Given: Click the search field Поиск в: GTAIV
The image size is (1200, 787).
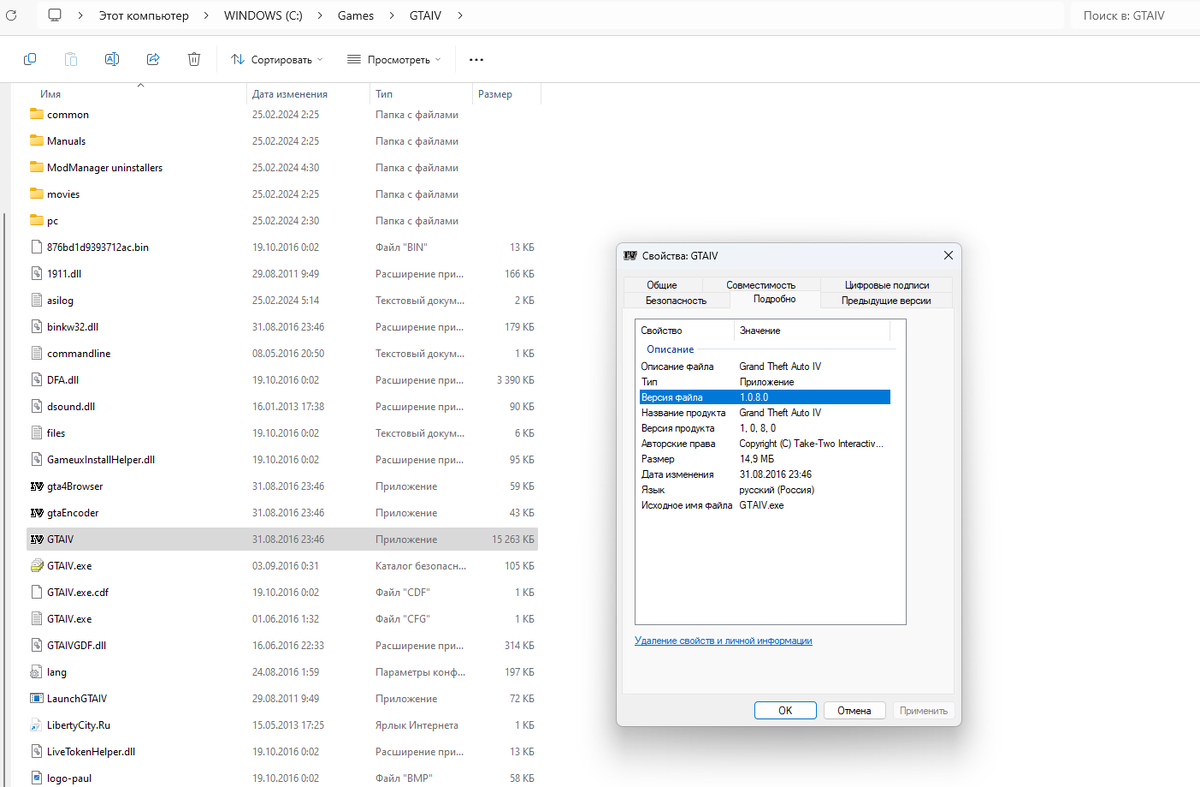Looking at the screenshot, I should tap(1133, 16).
